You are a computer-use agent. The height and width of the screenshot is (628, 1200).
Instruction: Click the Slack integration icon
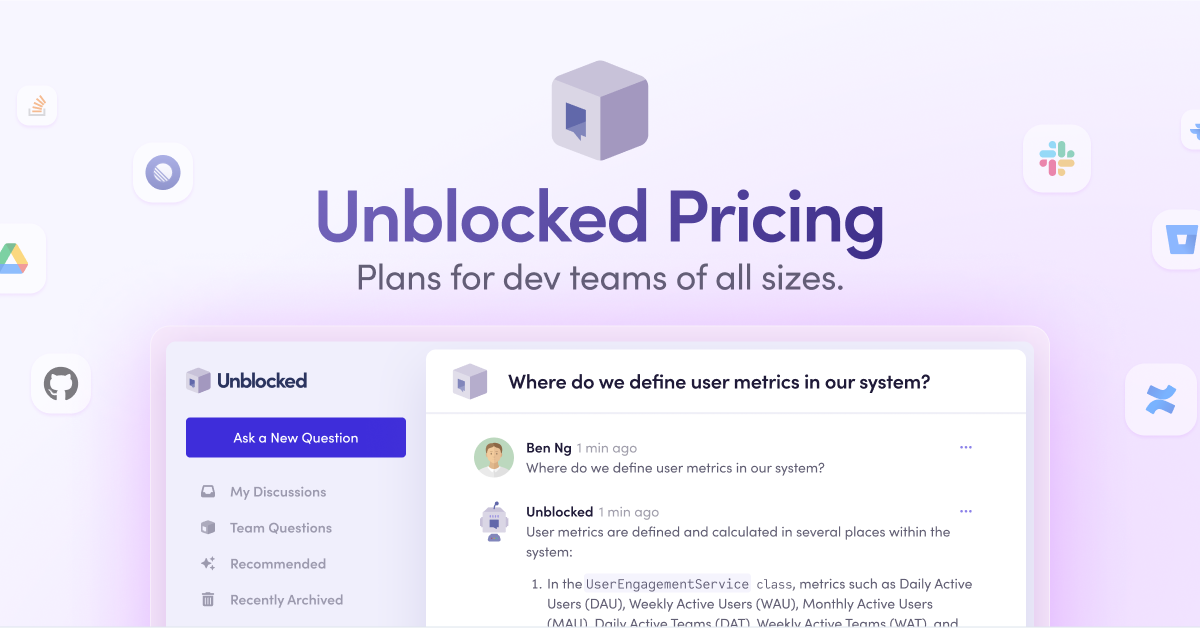coord(1056,158)
